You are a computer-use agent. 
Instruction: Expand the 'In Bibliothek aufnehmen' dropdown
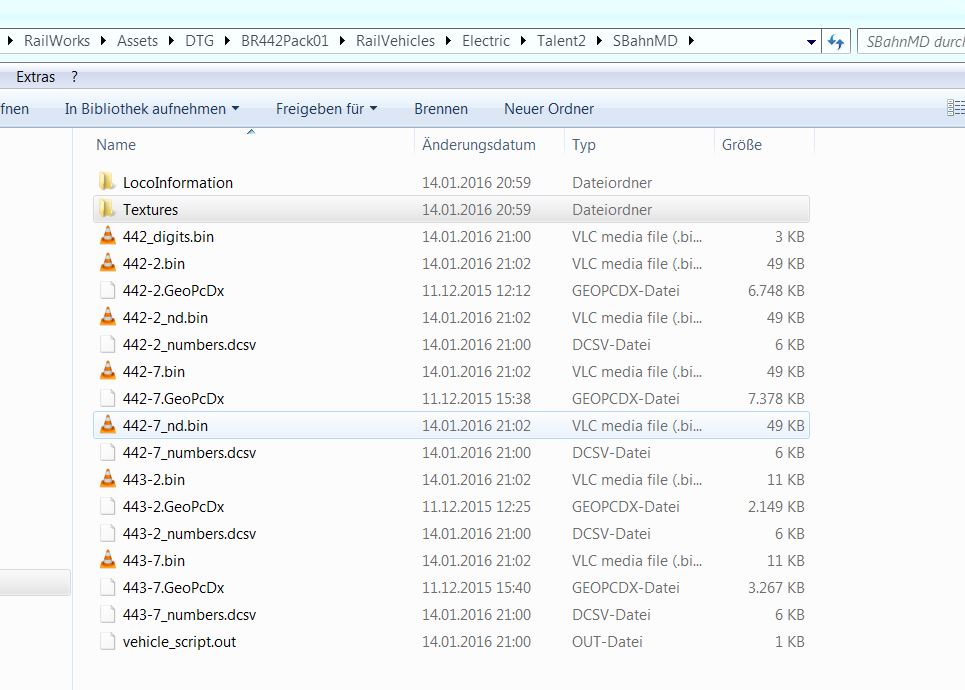coord(152,109)
